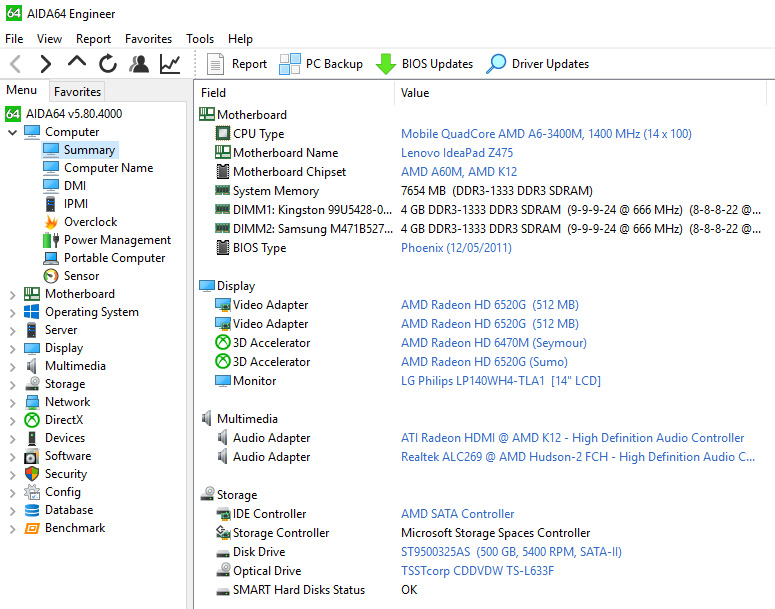Viewport: 775px width, 609px height.
Task: Click the Back navigation arrow
Action: pos(16,64)
